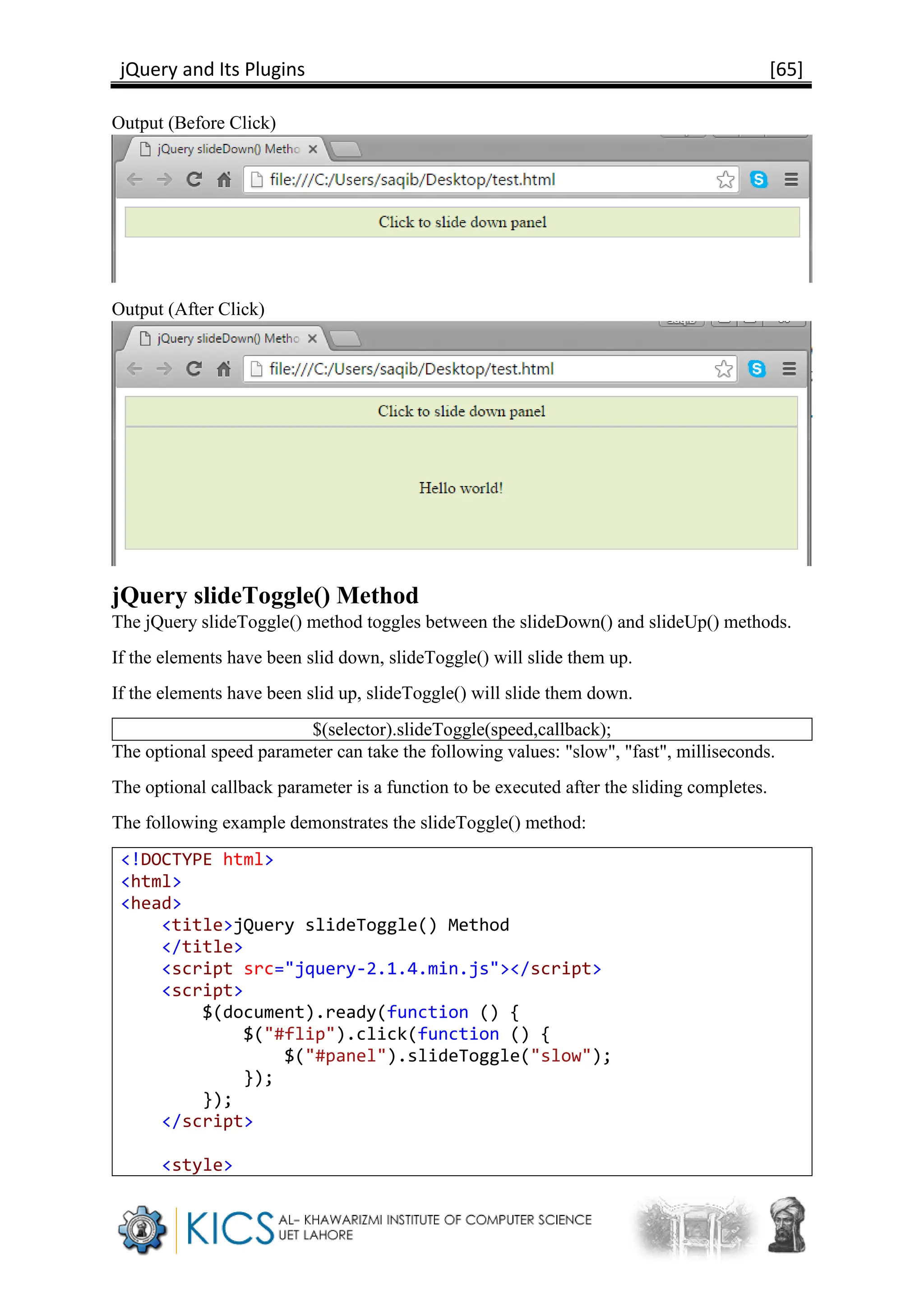The image size is (924, 1307).
Task: Close jQuery slideDown tab in top browser
Action: (312, 149)
